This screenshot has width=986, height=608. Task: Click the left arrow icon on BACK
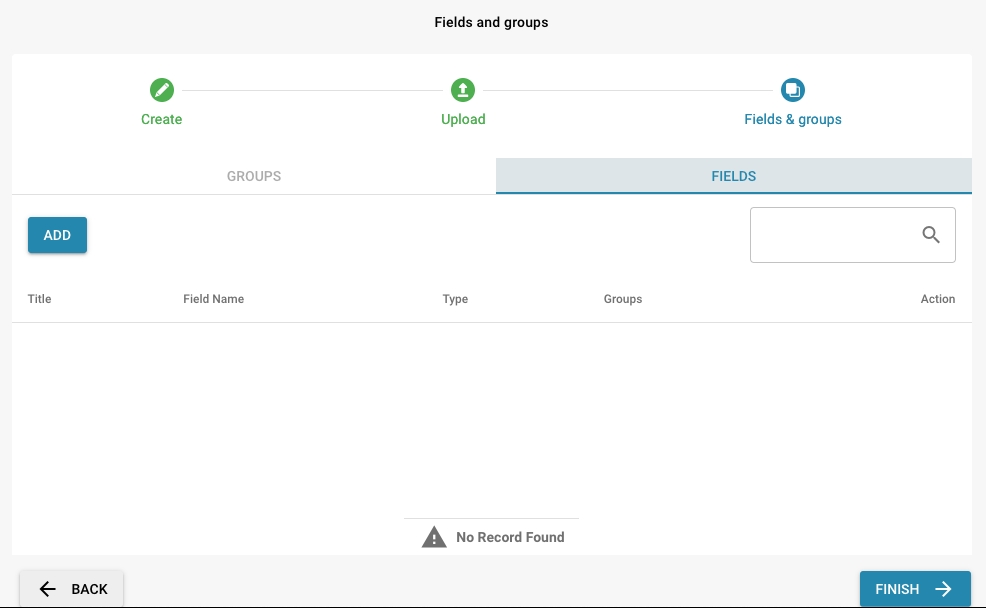48,589
